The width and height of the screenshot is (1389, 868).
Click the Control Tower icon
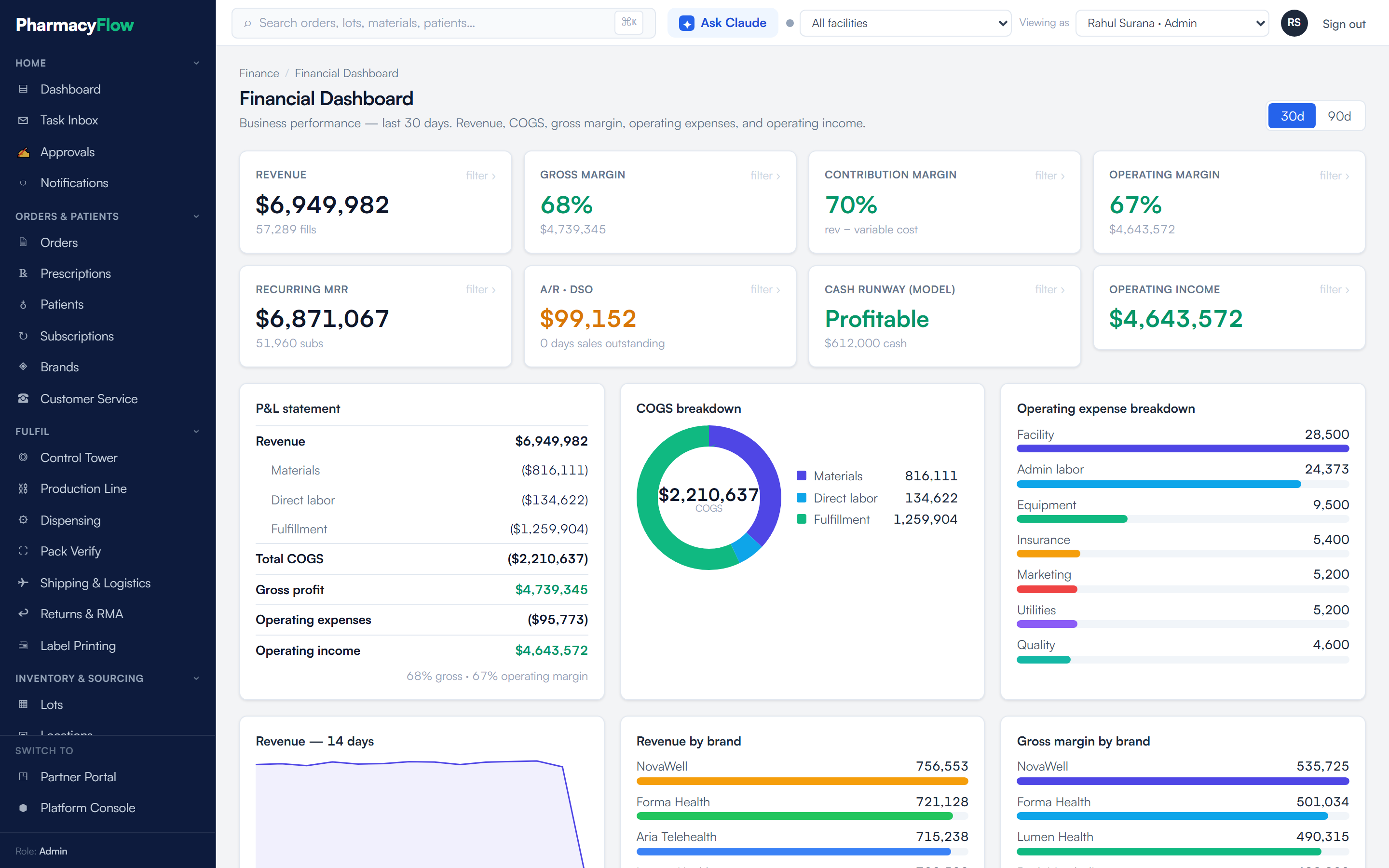coord(23,458)
